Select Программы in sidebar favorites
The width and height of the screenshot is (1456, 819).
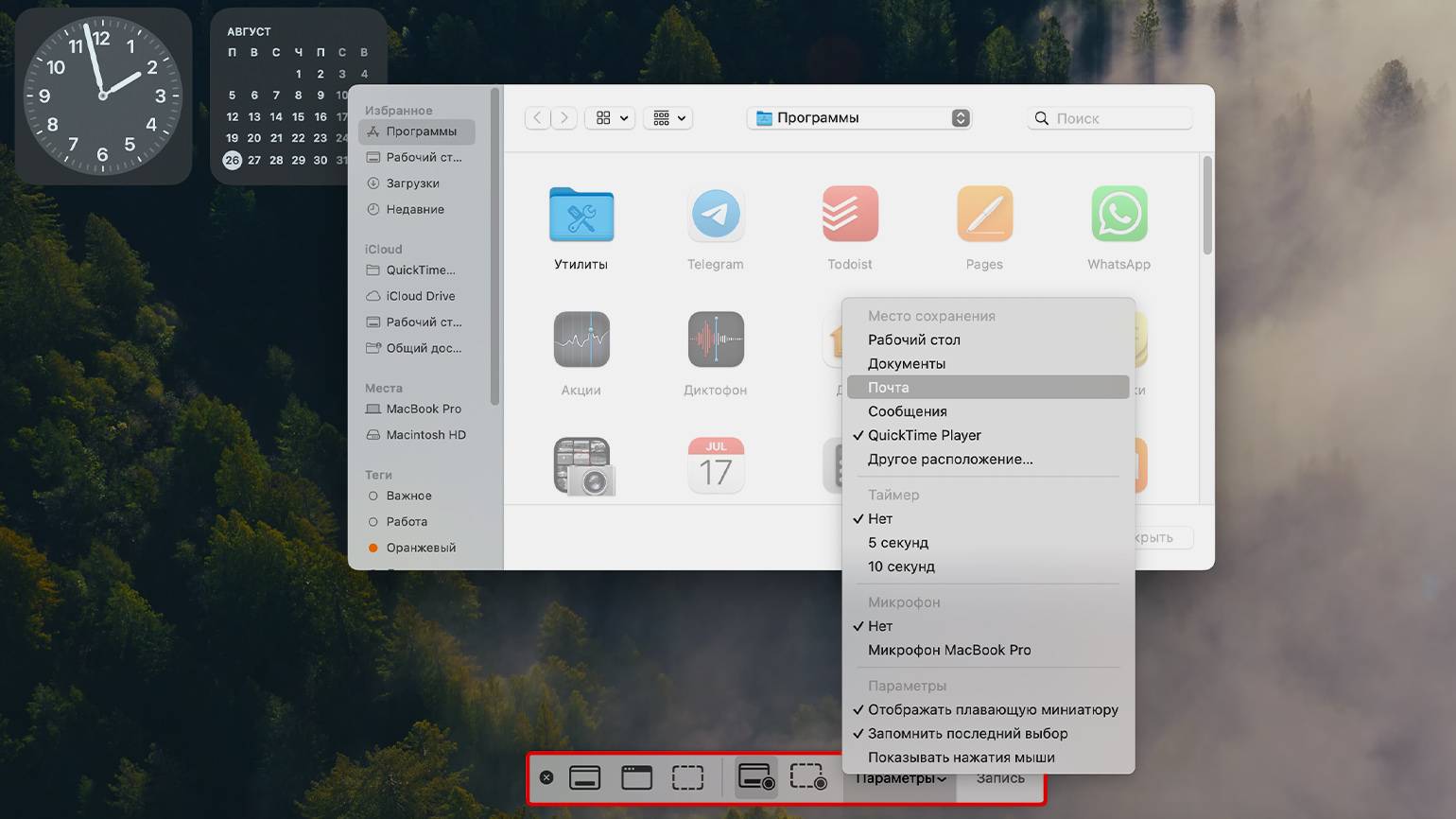417,131
